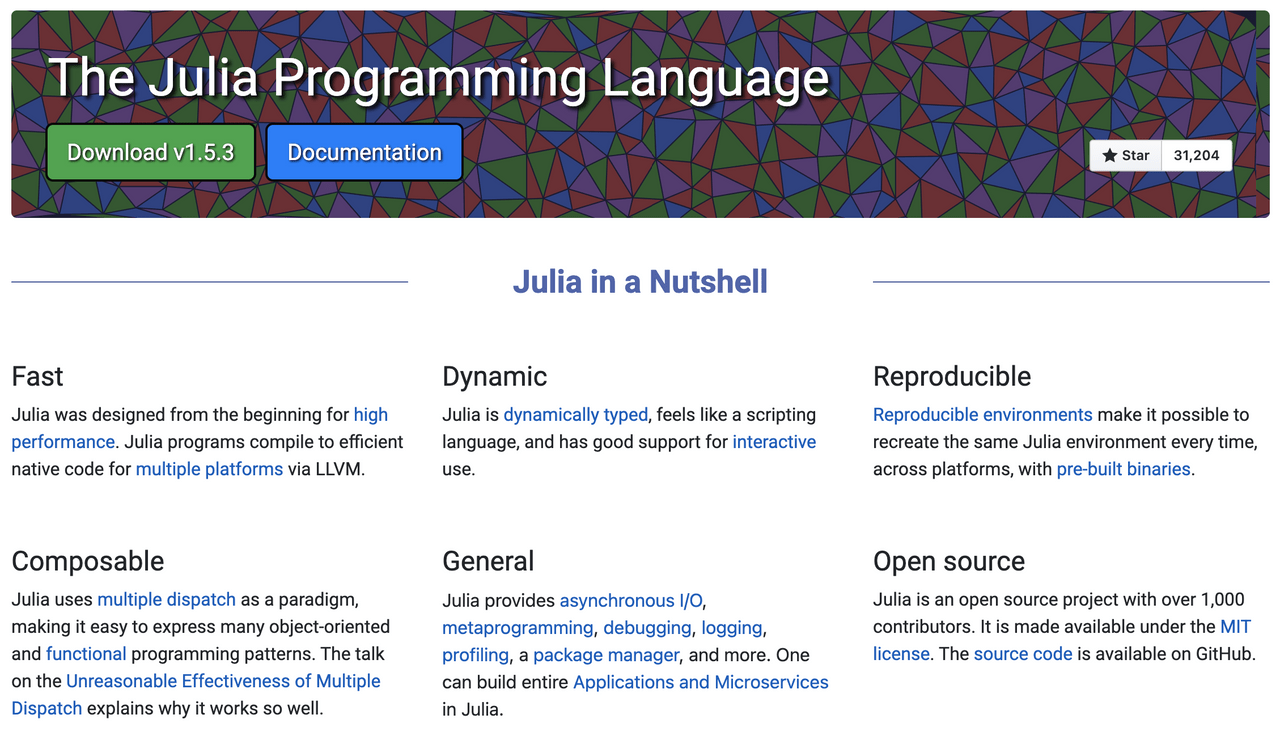Follow the 'asynchronous I/O' link
Viewport: 1280px width, 734px height.
pos(631,600)
